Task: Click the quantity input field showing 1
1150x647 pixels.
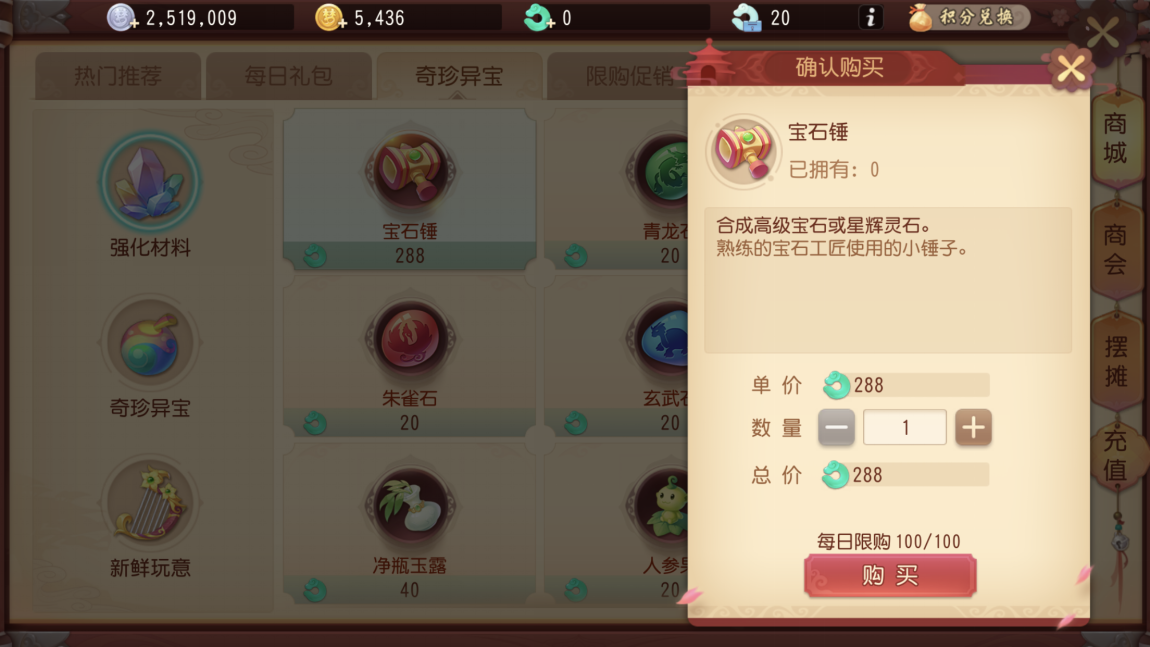Action: [x=905, y=427]
